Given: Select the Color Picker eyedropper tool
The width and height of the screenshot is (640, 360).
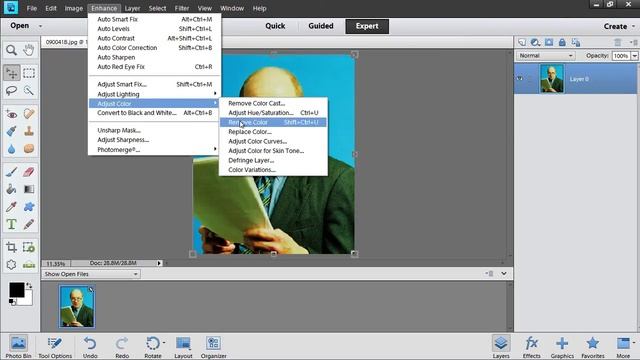Looking at the screenshot, I should click(x=11, y=207).
